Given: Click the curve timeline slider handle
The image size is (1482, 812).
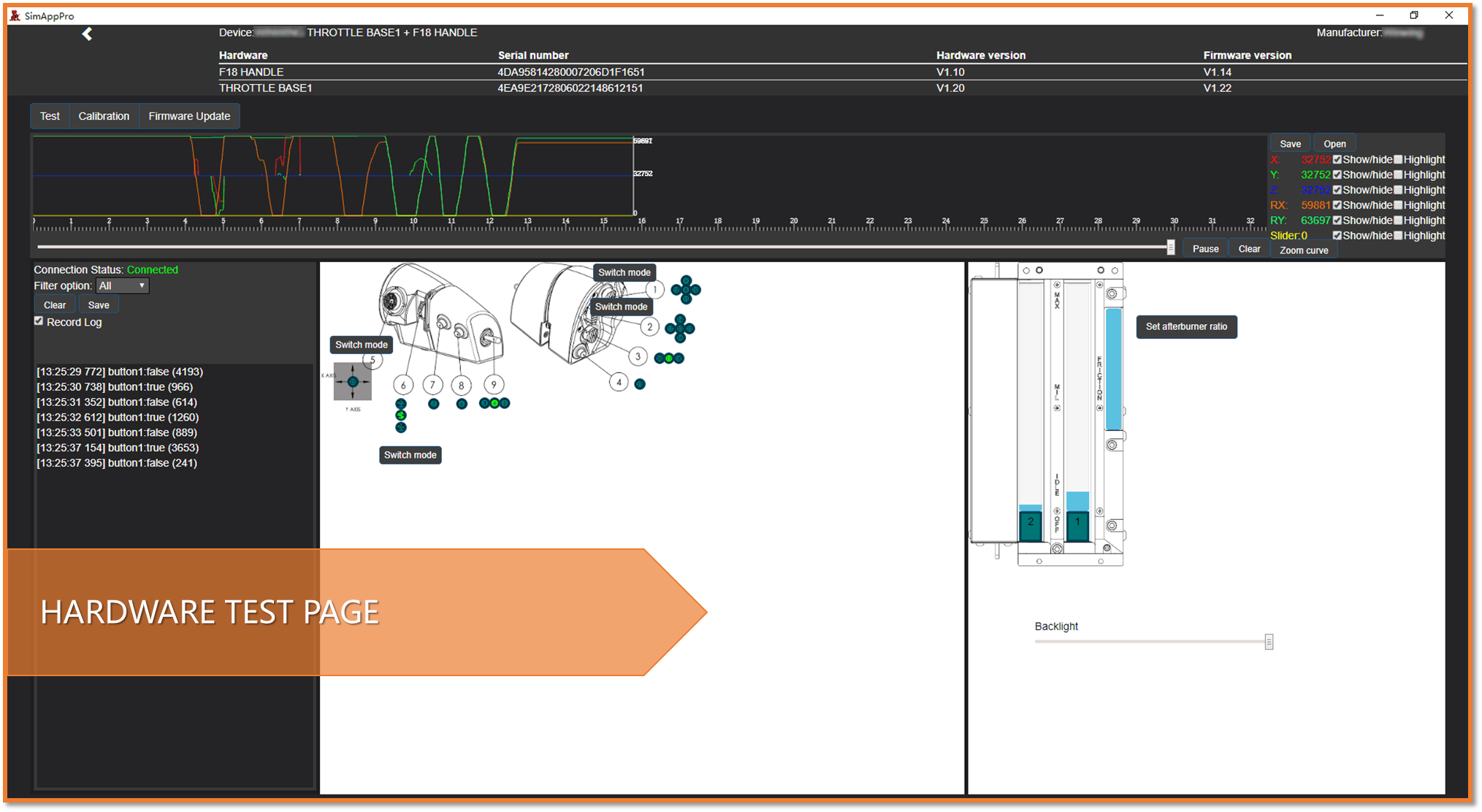Looking at the screenshot, I should [1170, 248].
